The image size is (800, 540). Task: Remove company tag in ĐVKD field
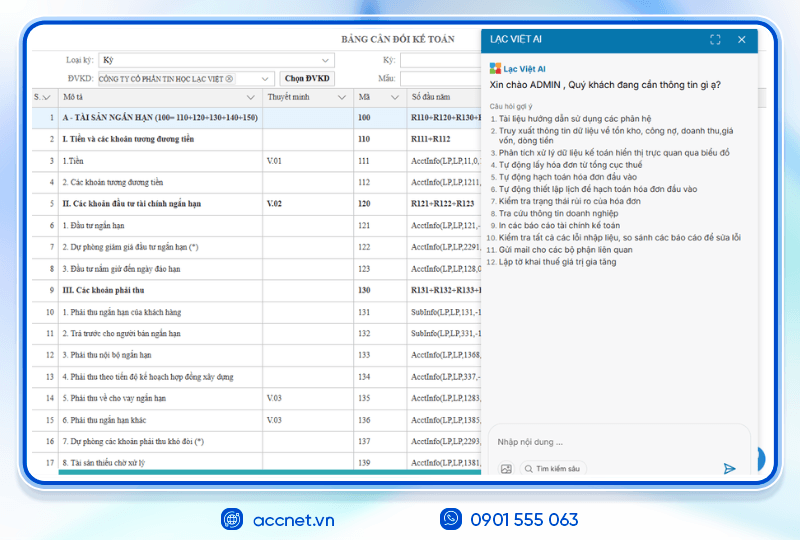229,79
